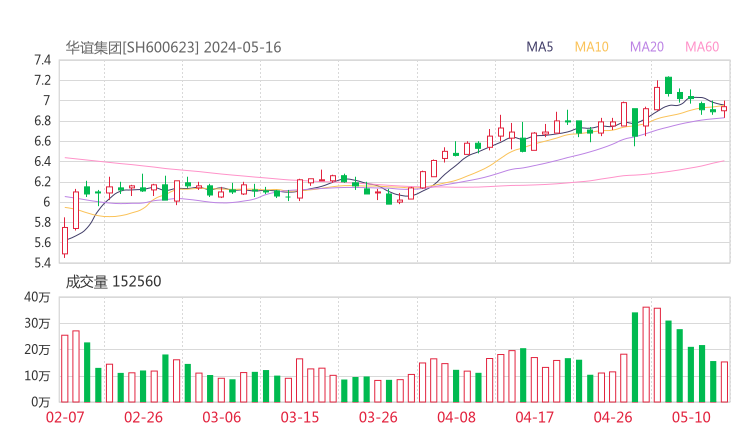Click the 03-06 date axis label
Image resolution: width=740 pixels, height=440 pixels.
[x=222, y=417]
